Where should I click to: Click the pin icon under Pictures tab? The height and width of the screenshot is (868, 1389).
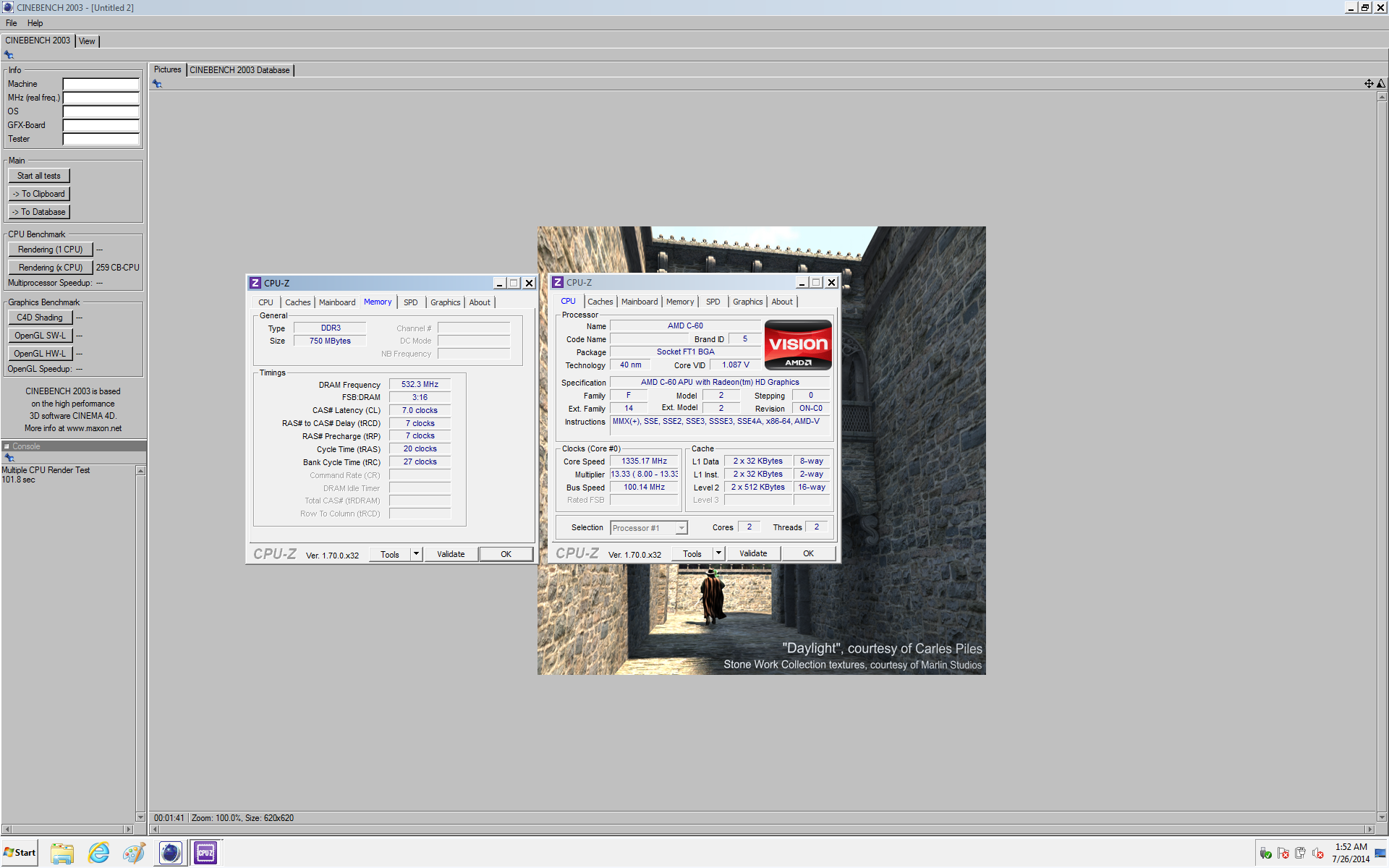pos(157,84)
